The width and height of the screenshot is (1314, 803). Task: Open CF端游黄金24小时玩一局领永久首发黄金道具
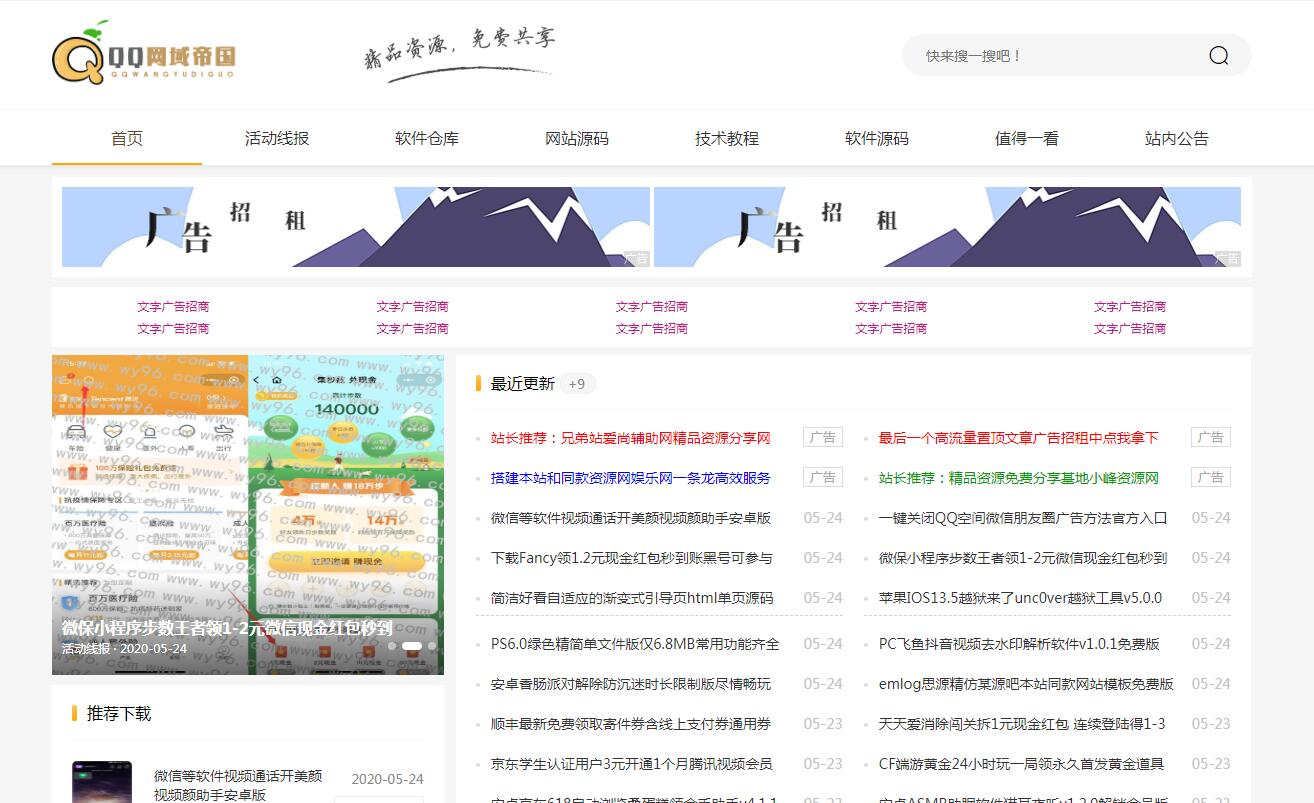[x=1021, y=764]
